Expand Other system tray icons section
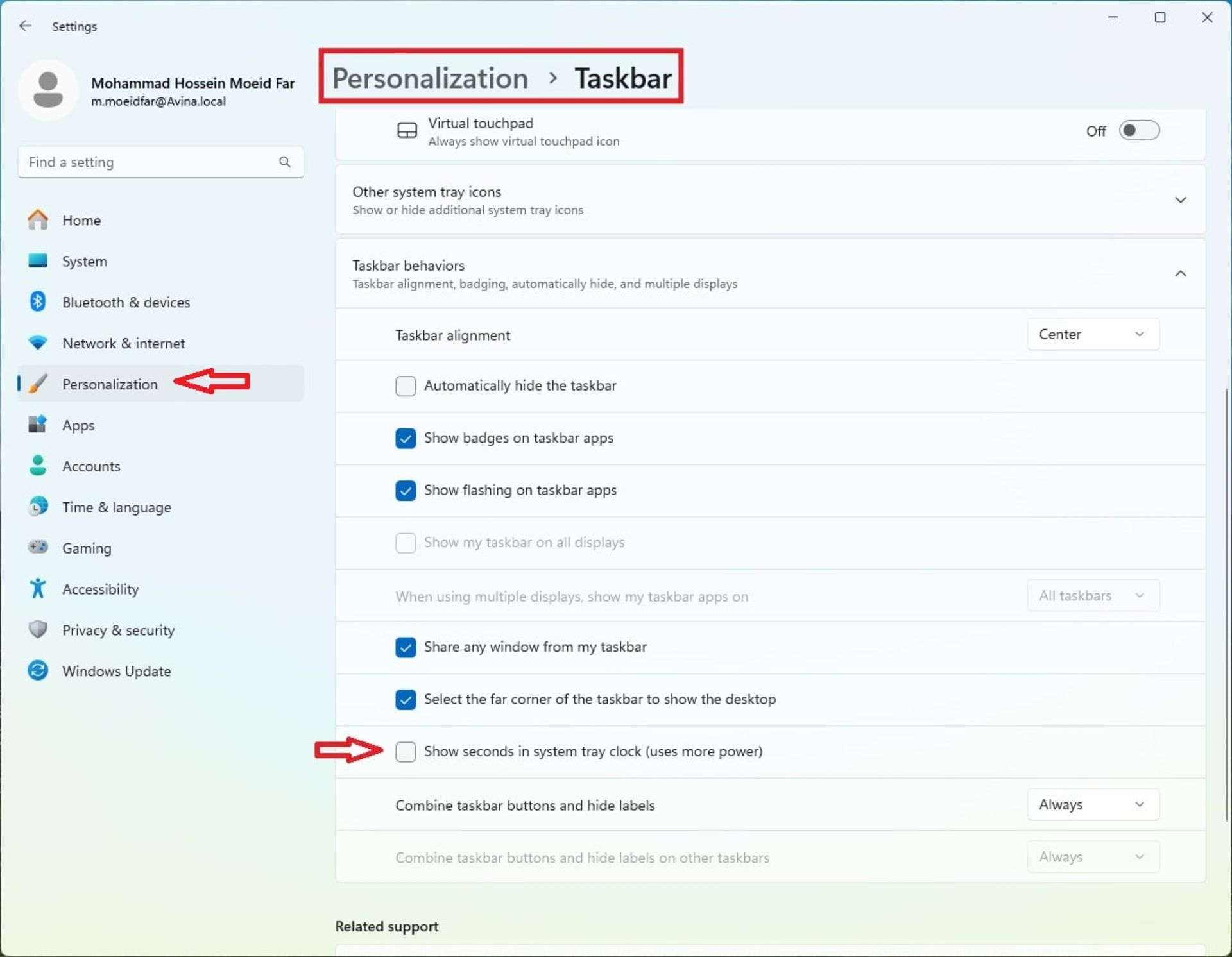Viewport: 1232px width, 957px height. point(1180,199)
